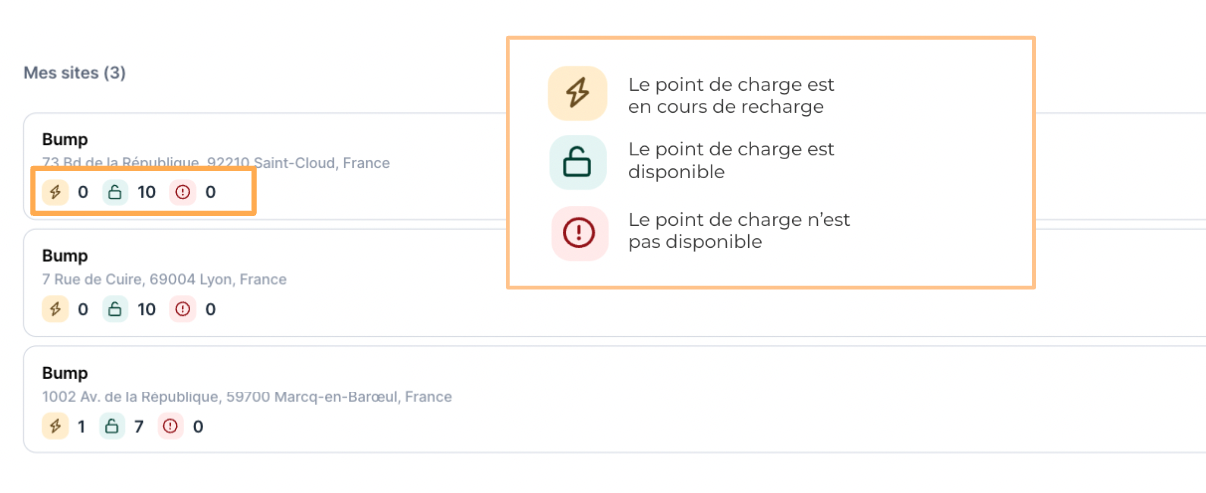Screen dimensions: 1206x493
Task: Open the Bump site at Marcq-en-Barœul
Action: (65, 374)
